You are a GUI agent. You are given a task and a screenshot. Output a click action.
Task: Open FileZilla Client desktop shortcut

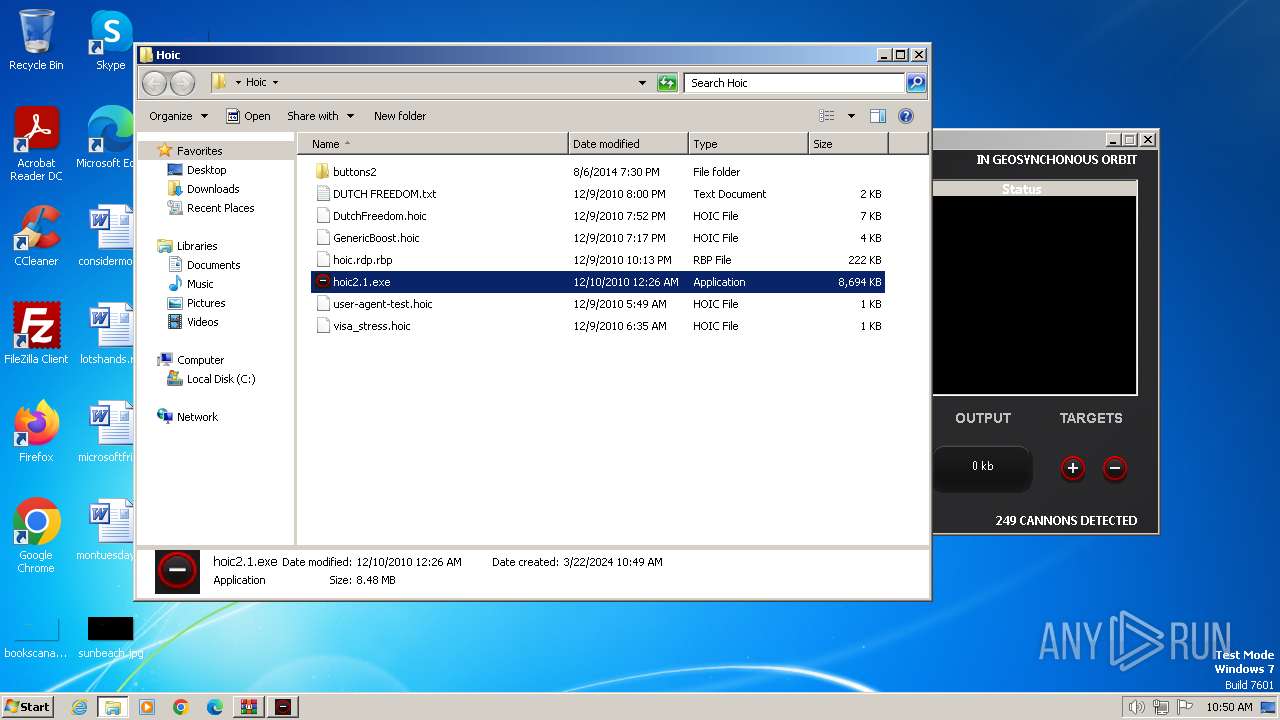coord(36,334)
